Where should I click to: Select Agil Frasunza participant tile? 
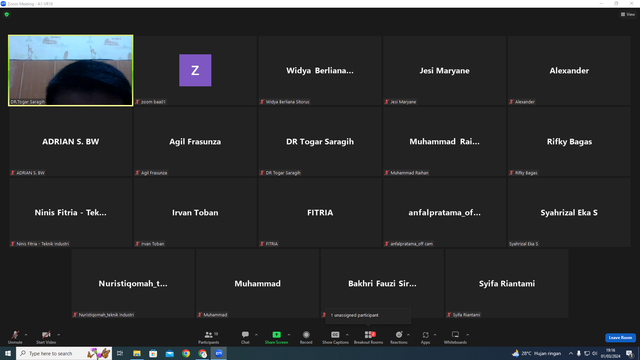tap(195, 141)
